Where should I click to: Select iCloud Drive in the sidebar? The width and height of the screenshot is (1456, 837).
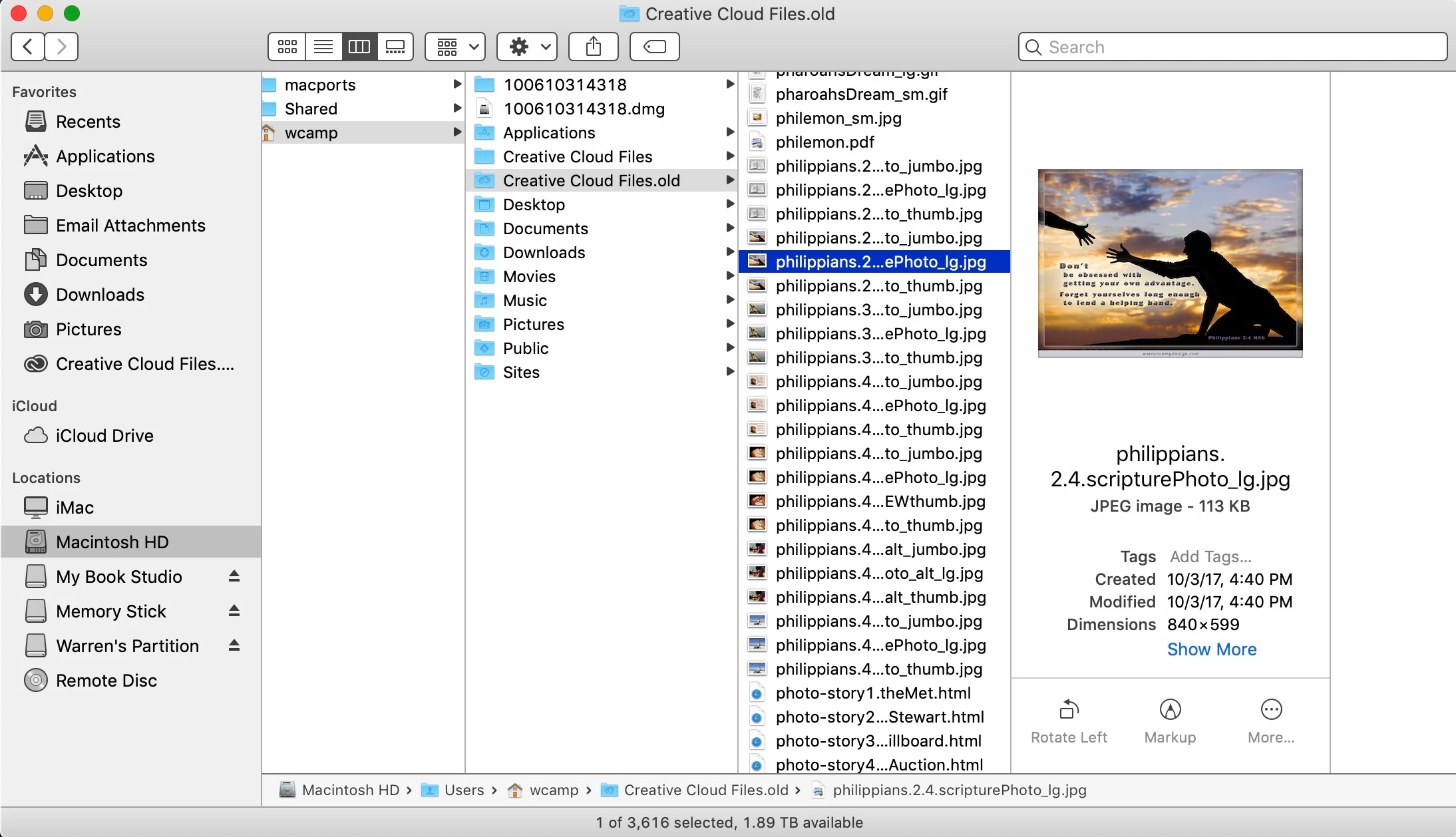[104, 436]
